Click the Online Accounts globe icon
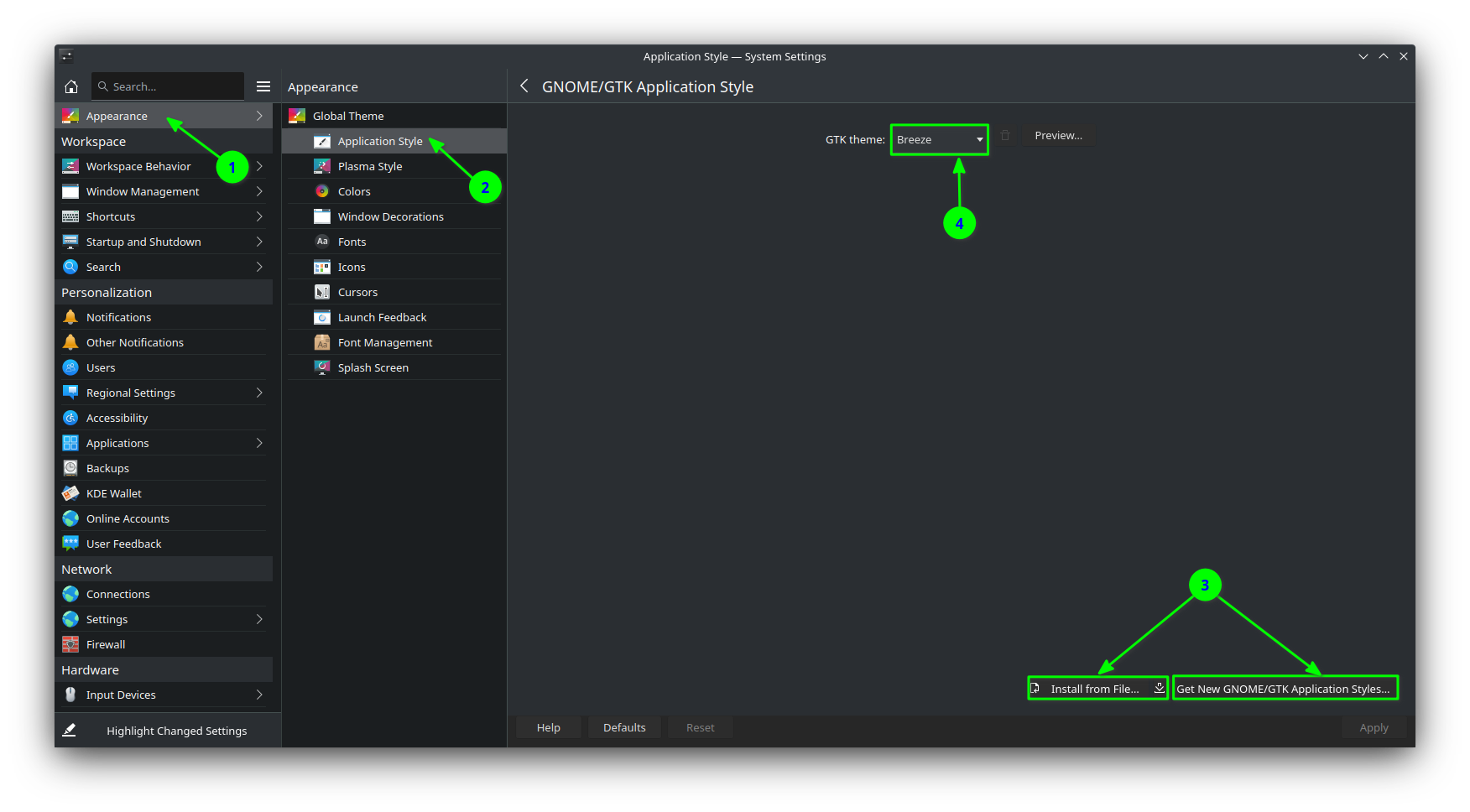Image resolution: width=1470 pixels, height=812 pixels. click(70, 518)
